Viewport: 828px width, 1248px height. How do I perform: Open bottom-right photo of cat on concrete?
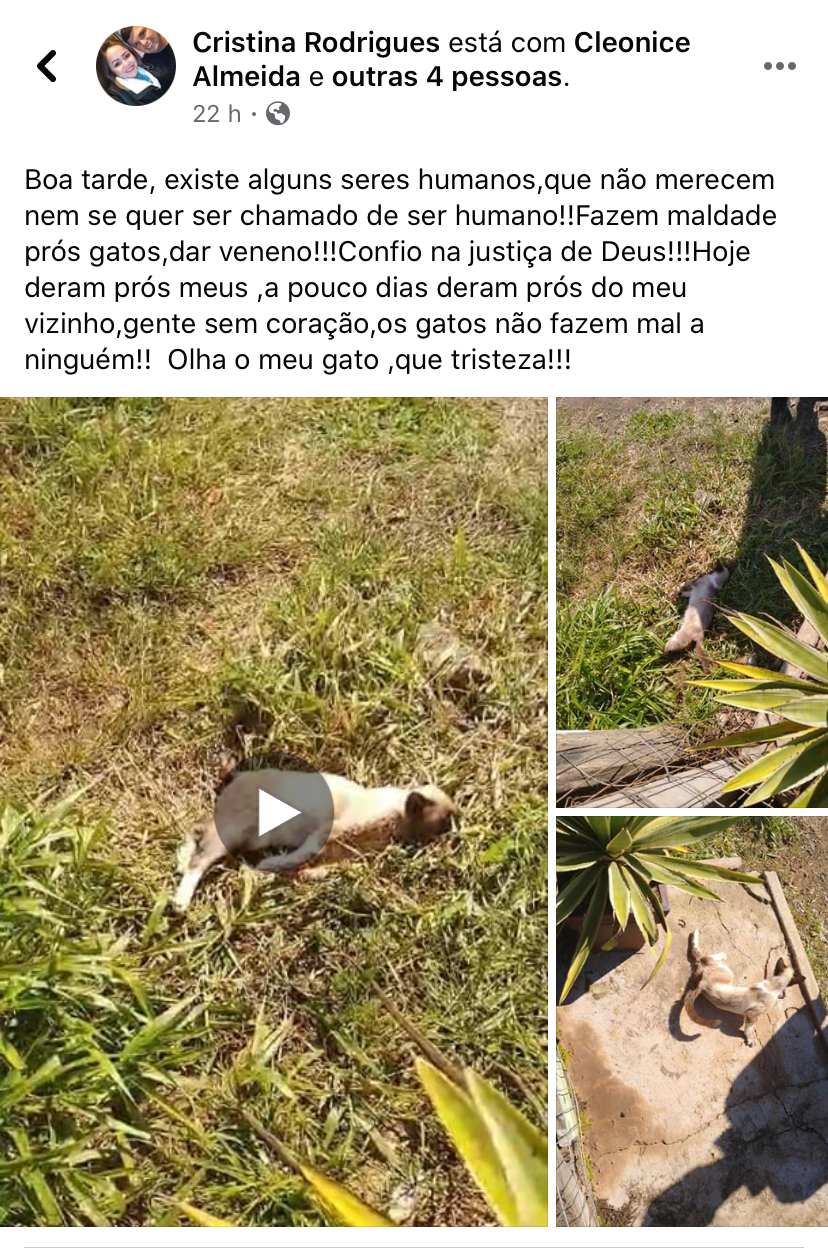692,1021
